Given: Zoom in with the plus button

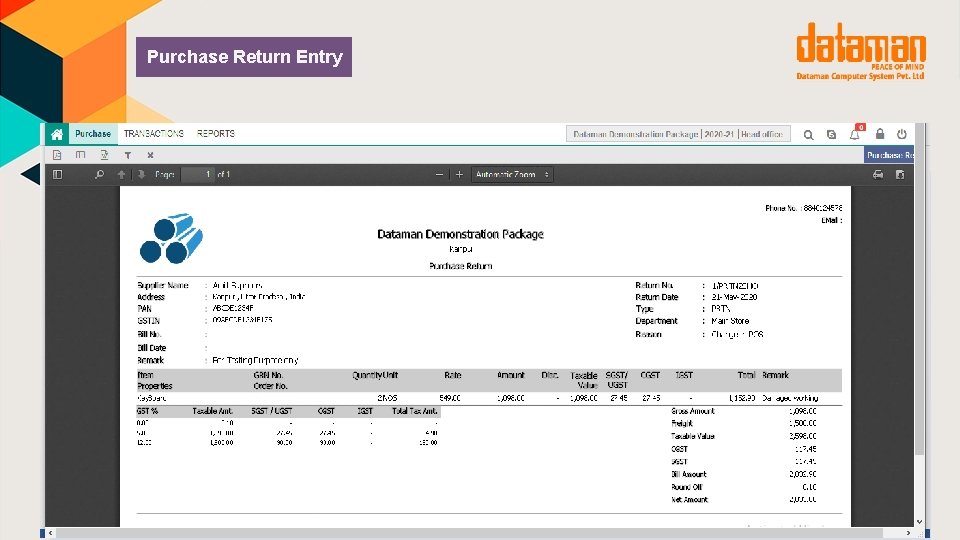Looking at the screenshot, I should pos(459,174).
